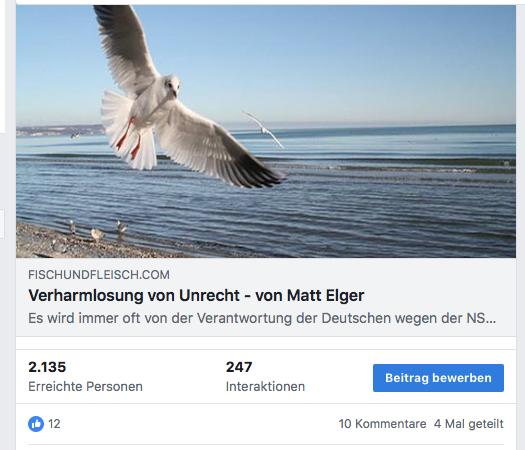The width and height of the screenshot is (525, 450).
Task: Click the name Matt Elger in the headline
Action: (x=325, y=295)
